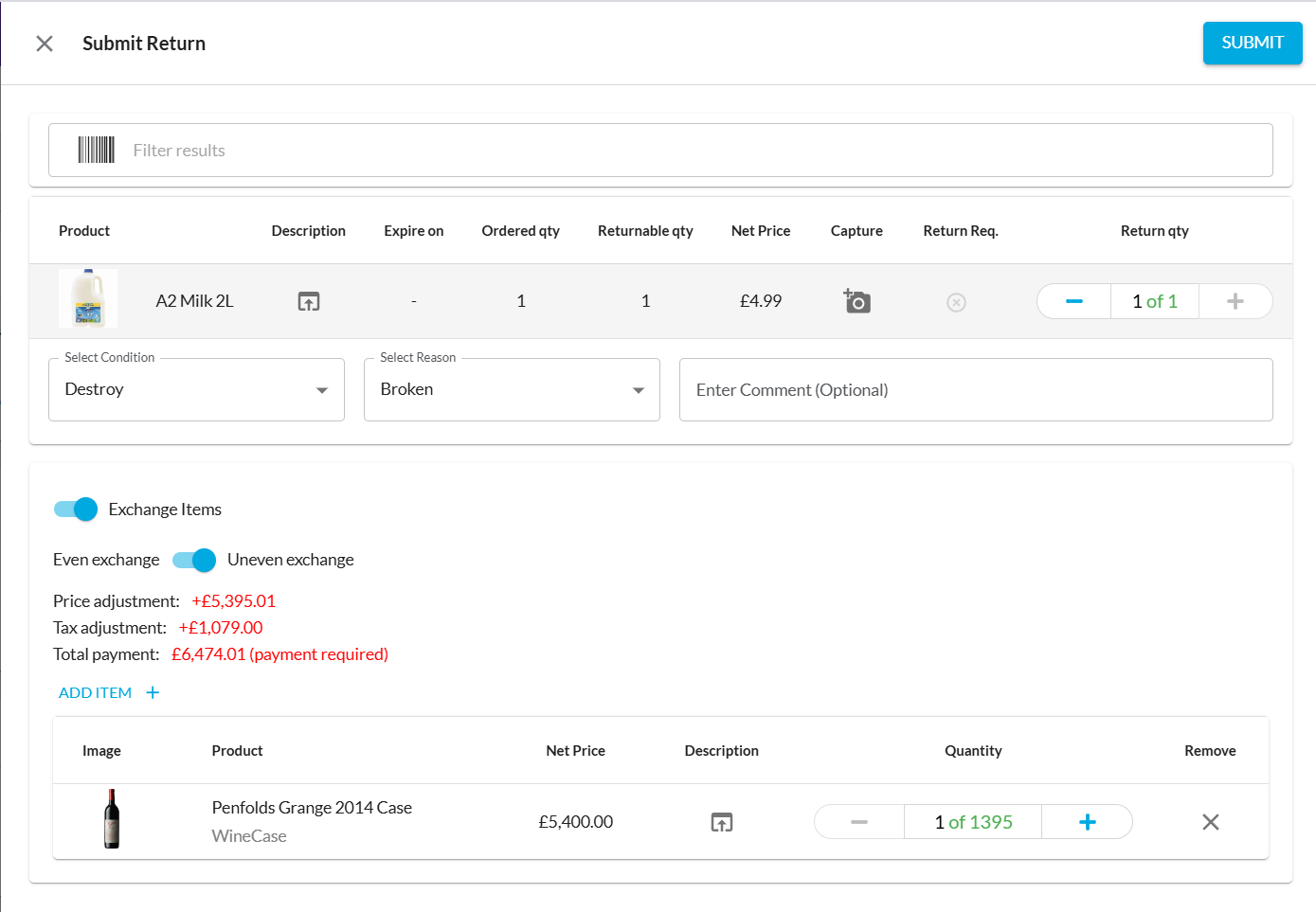Disable the Exchange Items toggle

pyautogui.click(x=76, y=510)
